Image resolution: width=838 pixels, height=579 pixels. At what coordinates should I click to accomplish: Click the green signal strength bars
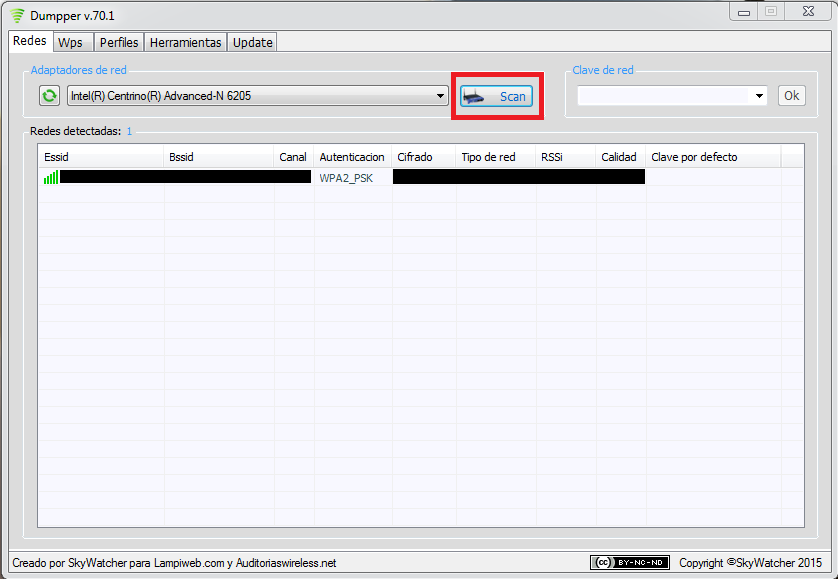[x=50, y=177]
